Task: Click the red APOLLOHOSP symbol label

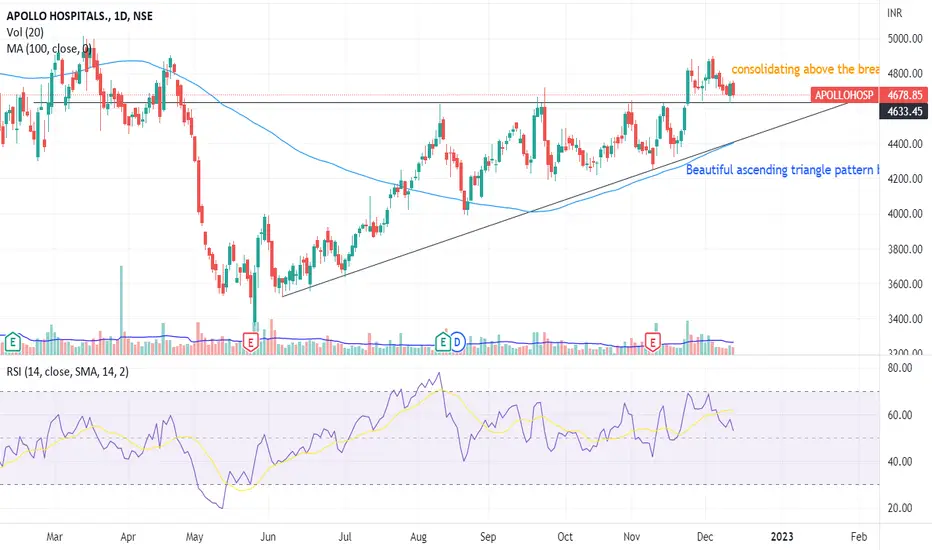Action: click(844, 95)
